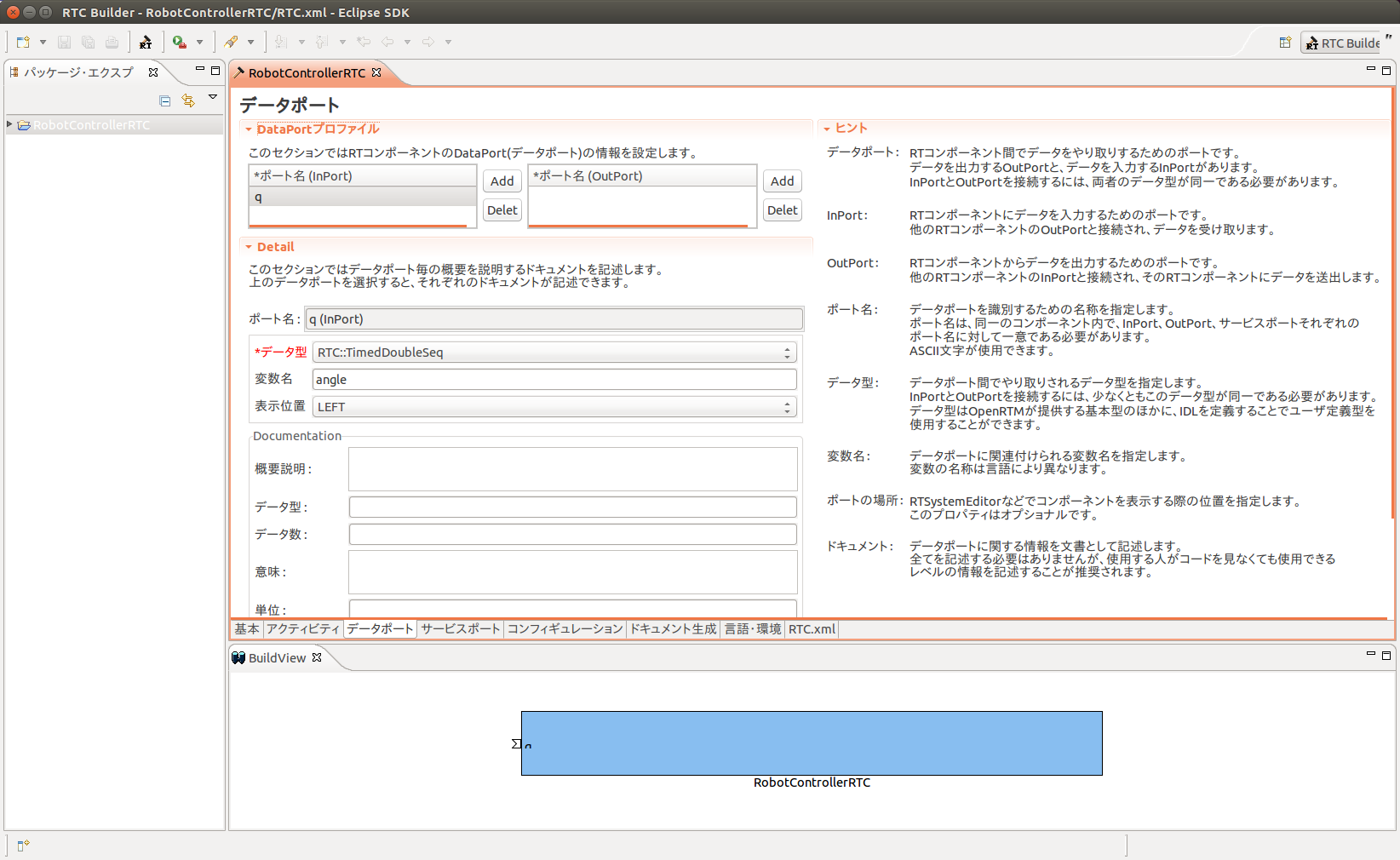Click the Next Annotation toolbar icon
Screen dimensions: 1400x860
point(281,42)
